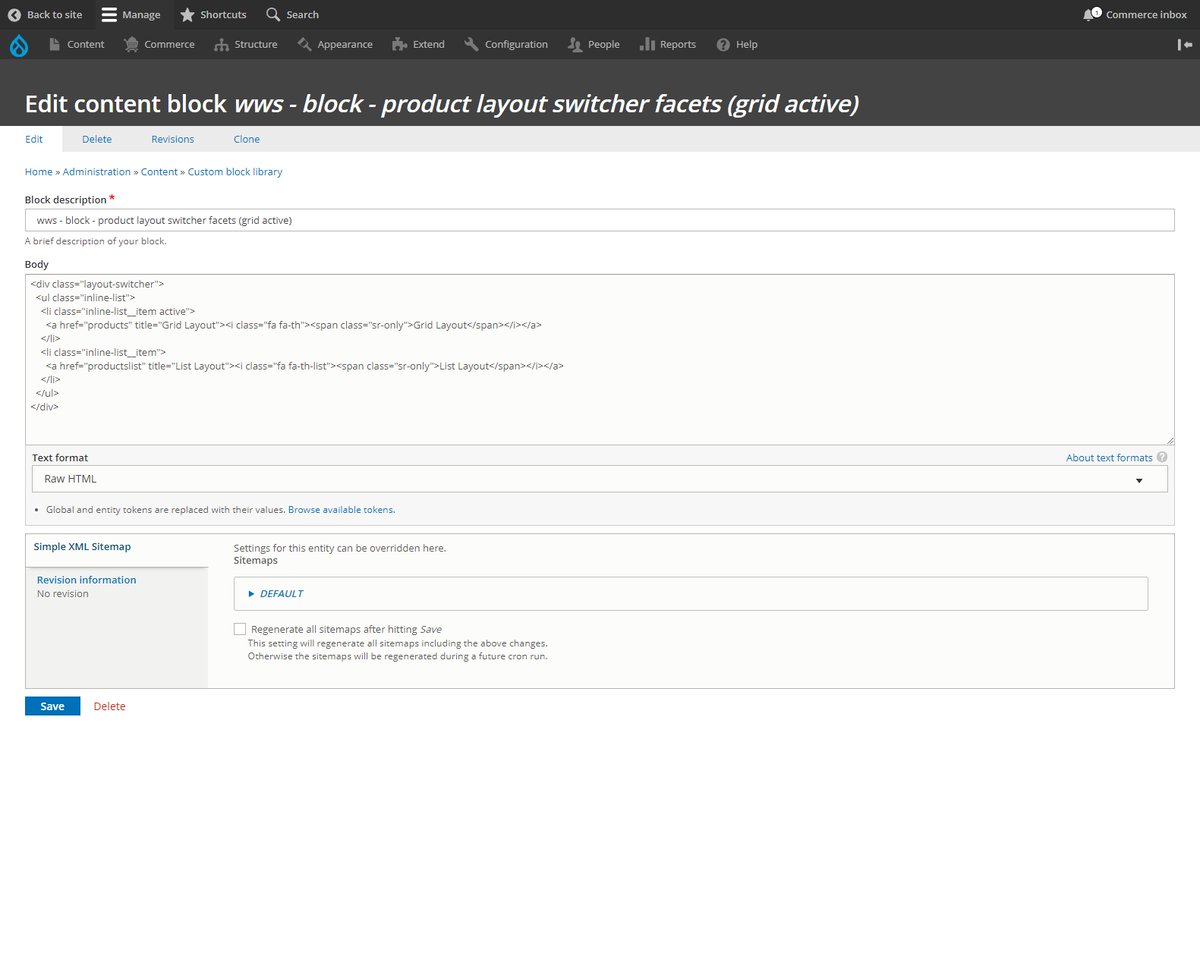Image resolution: width=1200 pixels, height=956 pixels.
Task: Open the Extend admin menu
Action: [x=419, y=45]
